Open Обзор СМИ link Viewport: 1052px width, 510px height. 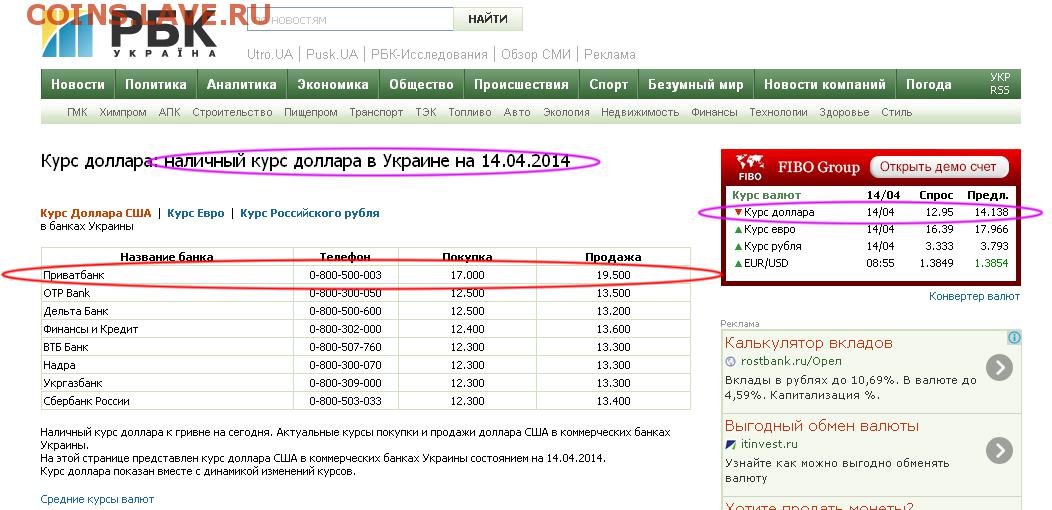coord(535,54)
